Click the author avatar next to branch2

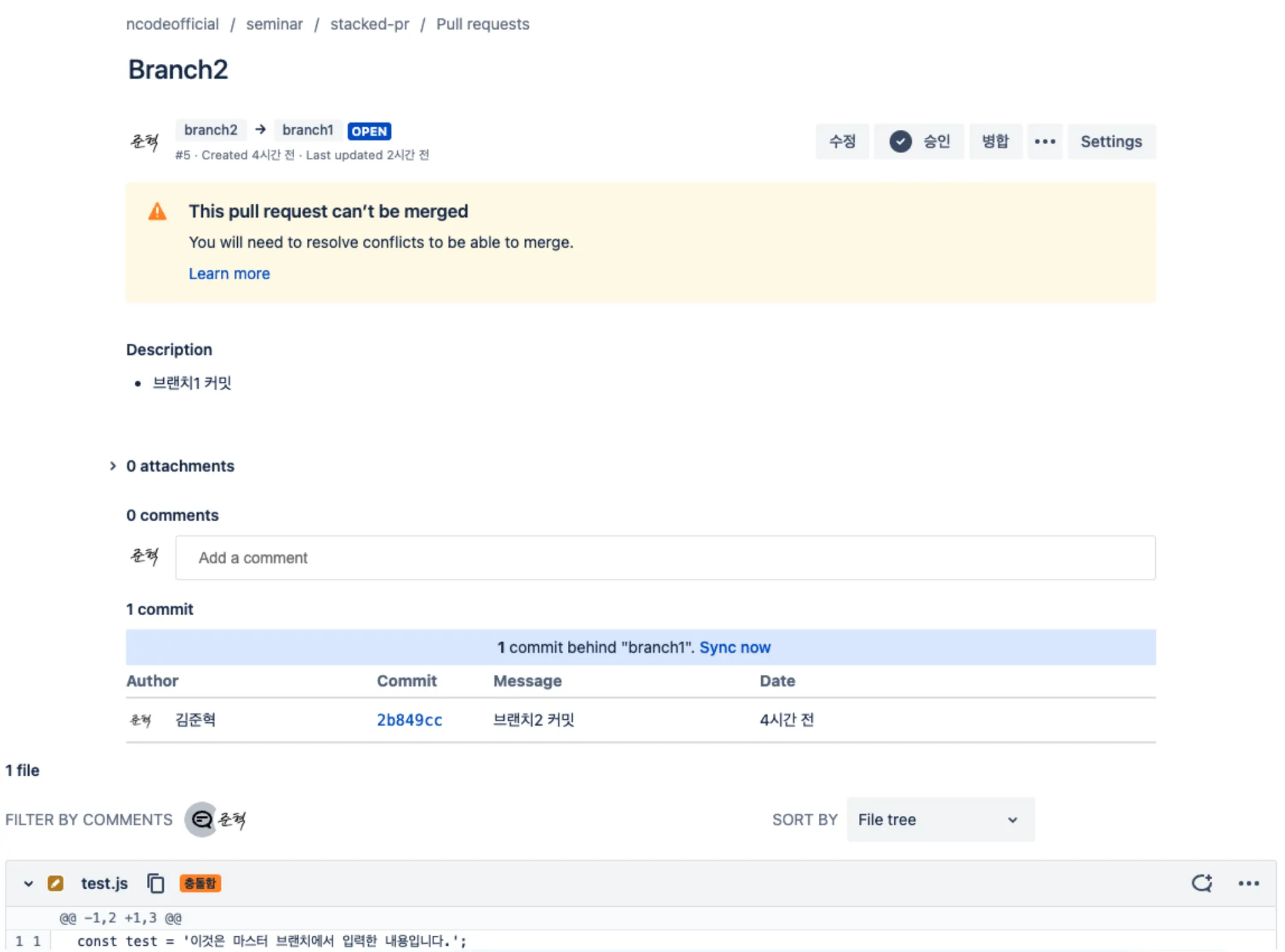click(144, 142)
